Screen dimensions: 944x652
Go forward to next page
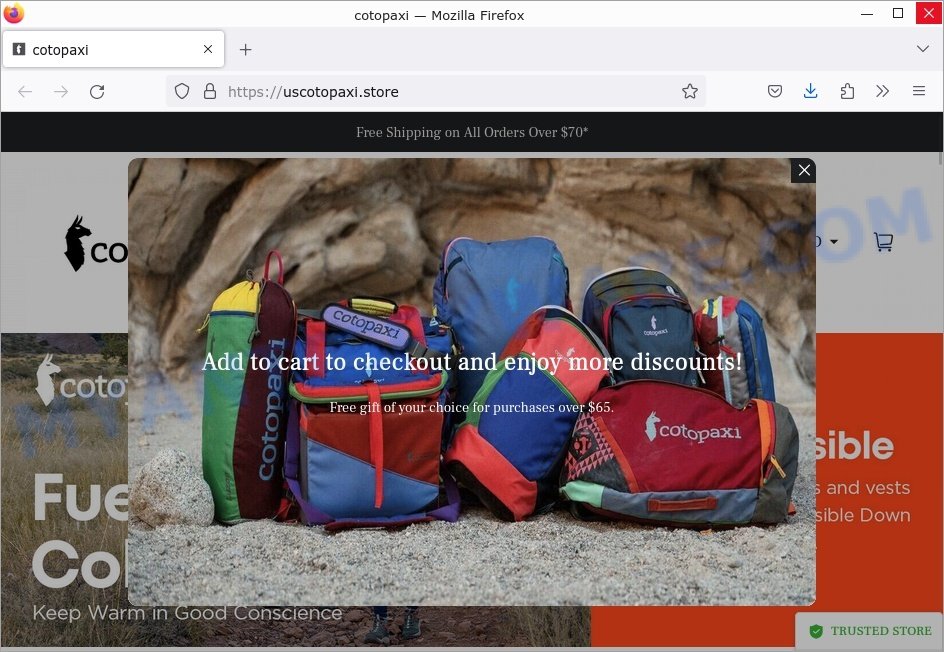[x=61, y=92]
